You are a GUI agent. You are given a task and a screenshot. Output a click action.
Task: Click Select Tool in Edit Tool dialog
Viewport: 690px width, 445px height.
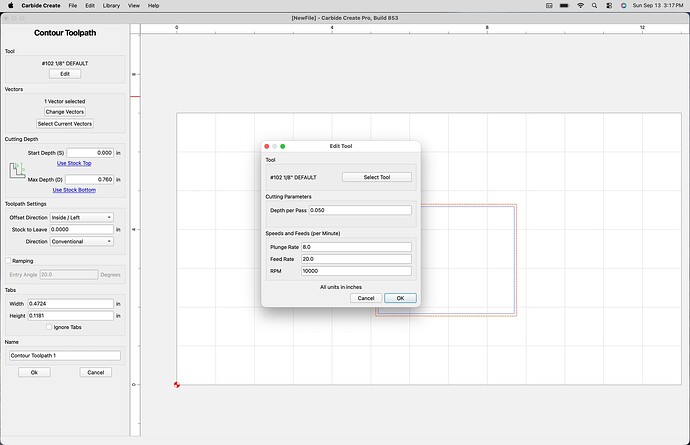(x=377, y=177)
